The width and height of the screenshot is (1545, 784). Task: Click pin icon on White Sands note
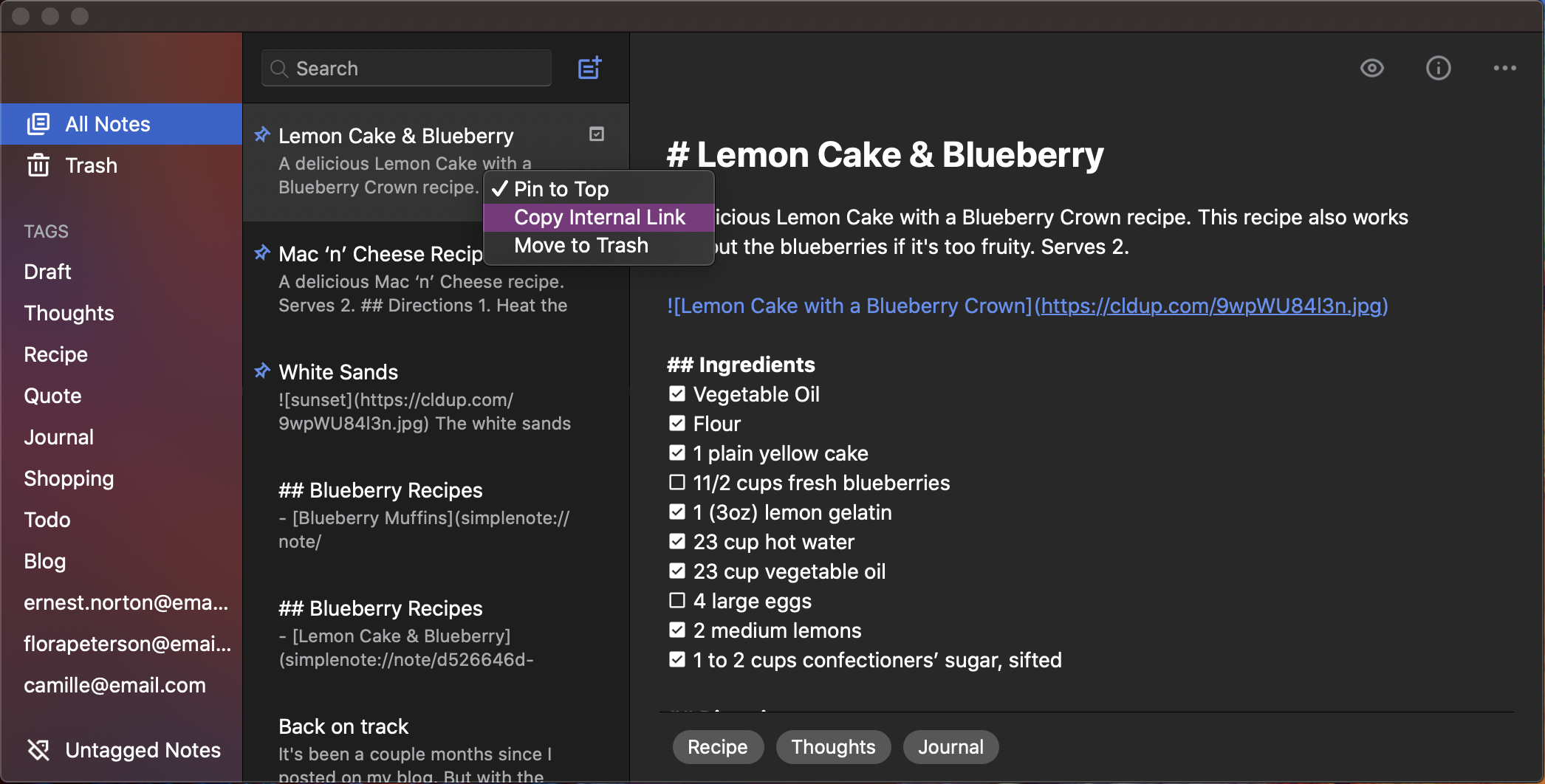coord(262,371)
